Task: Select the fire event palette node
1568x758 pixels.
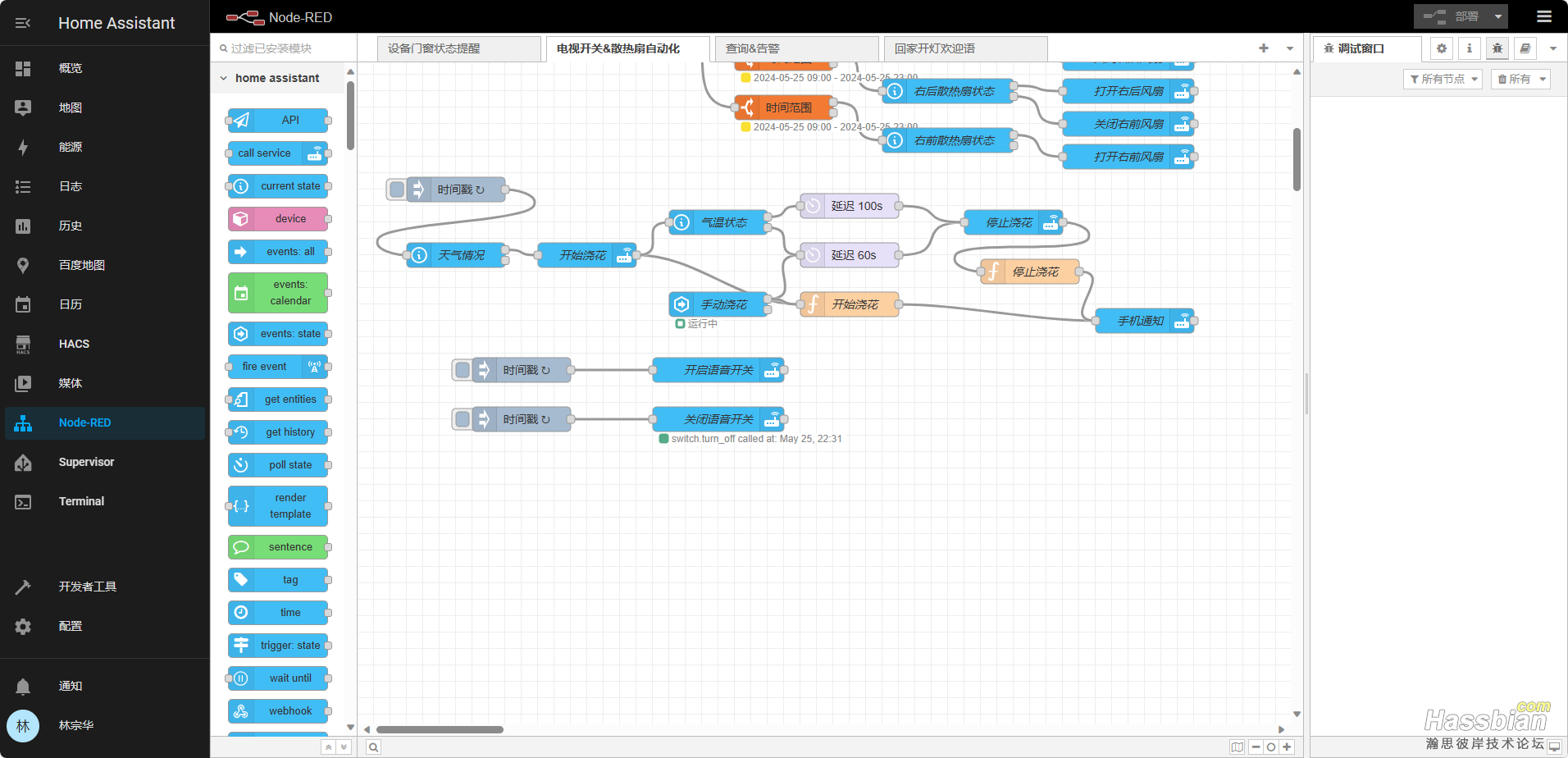Action: coord(278,366)
